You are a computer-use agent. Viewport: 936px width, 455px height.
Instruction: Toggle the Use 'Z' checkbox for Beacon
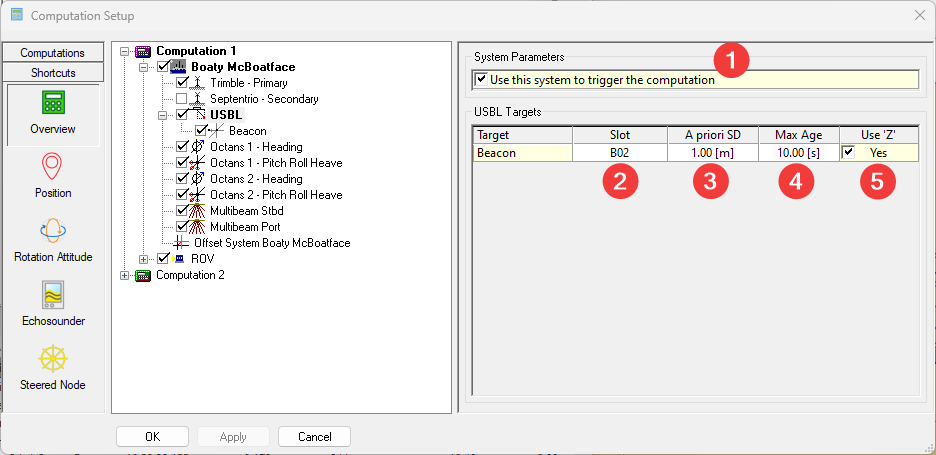(849, 152)
